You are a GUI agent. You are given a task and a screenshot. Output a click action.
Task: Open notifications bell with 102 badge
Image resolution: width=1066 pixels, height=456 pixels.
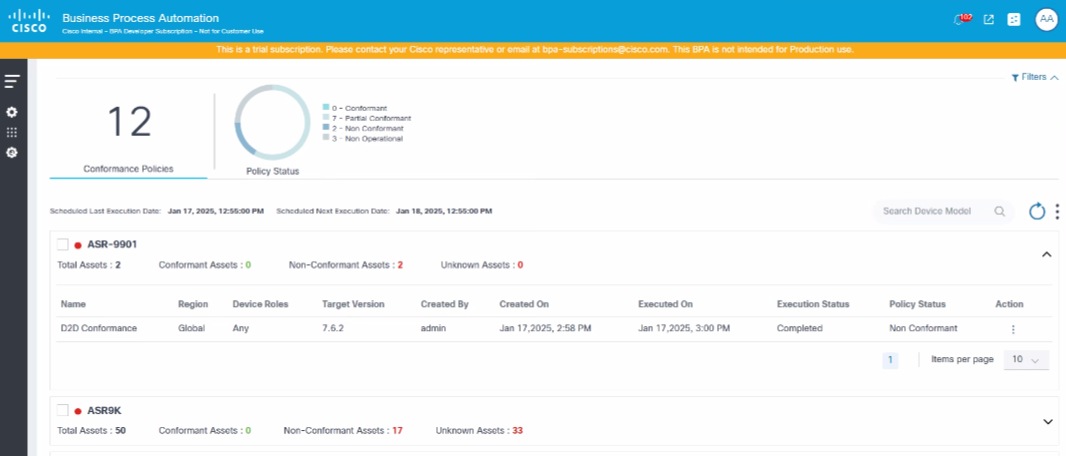962,20
